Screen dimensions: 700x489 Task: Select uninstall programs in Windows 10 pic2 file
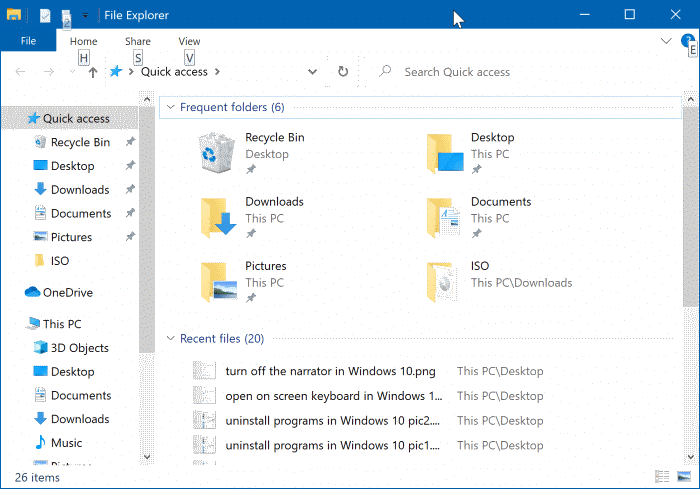tap(332, 421)
